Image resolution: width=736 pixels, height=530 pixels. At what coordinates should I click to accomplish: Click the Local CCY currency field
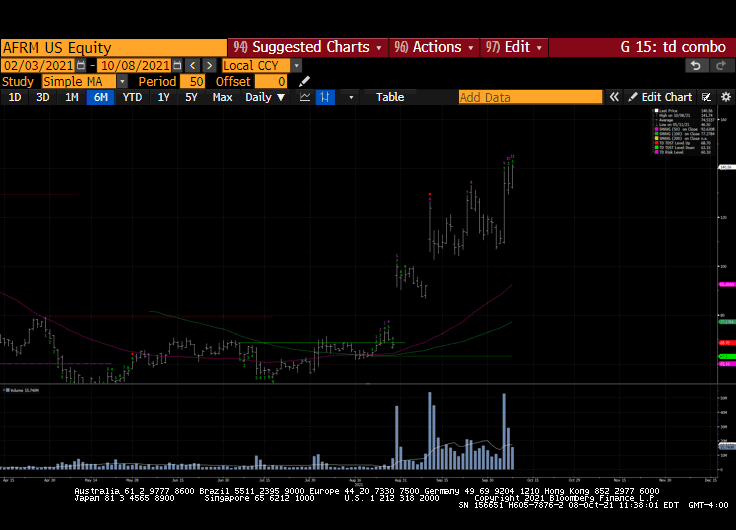tap(256, 66)
